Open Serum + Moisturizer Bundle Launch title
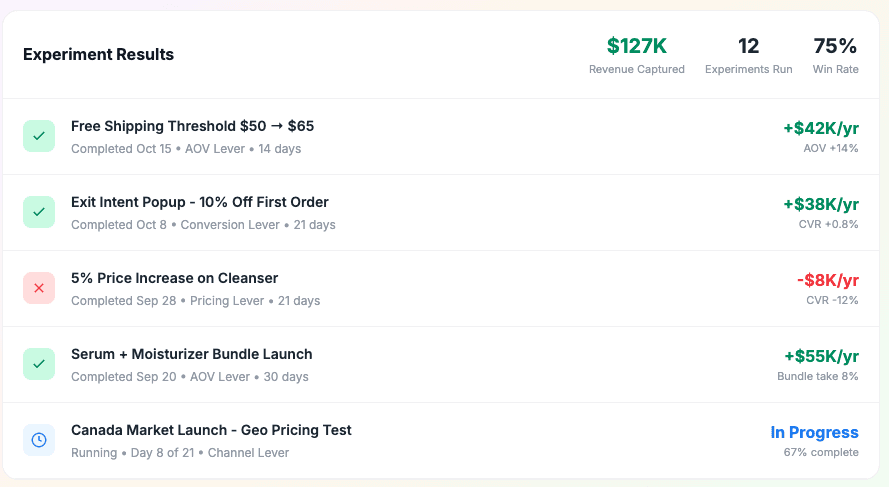The height and width of the screenshot is (487, 889). (x=191, y=354)
